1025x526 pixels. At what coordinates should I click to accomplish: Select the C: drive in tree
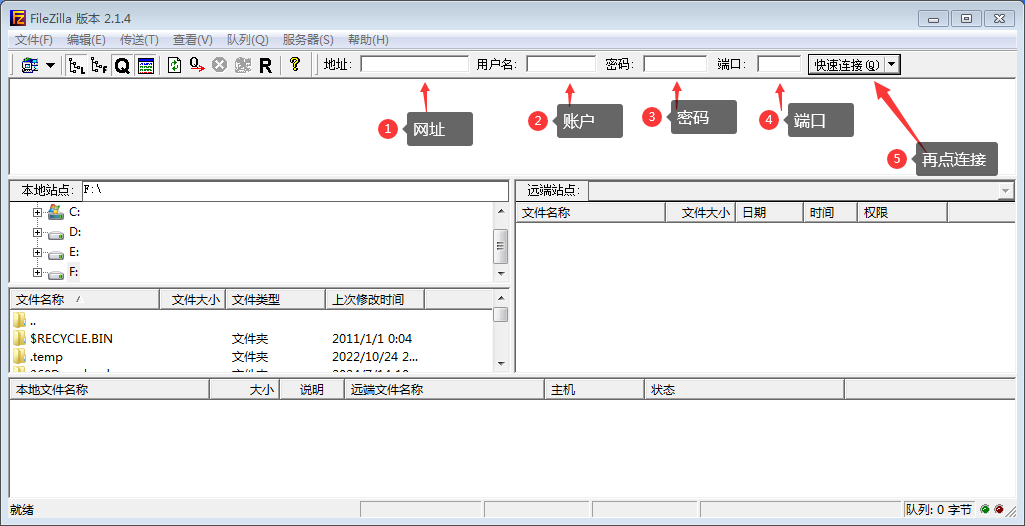(x=75, y=212)
